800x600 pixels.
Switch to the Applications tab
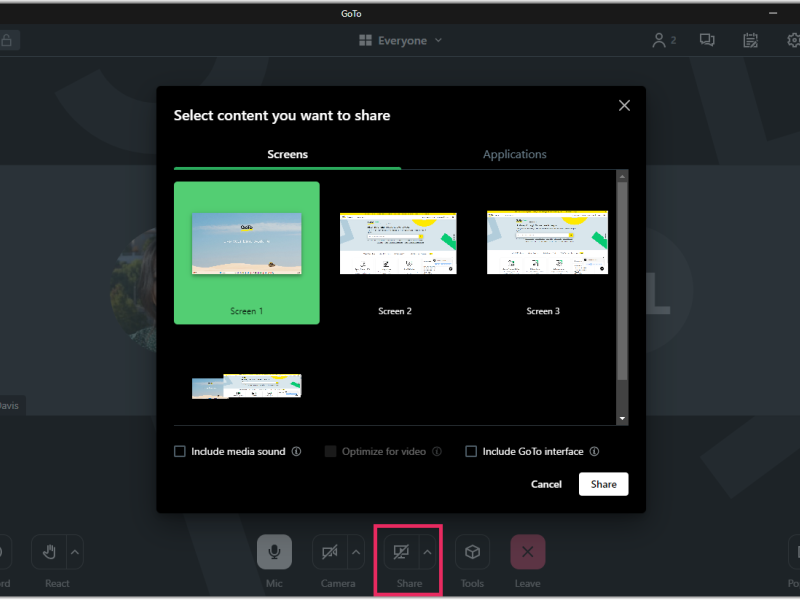515,154
